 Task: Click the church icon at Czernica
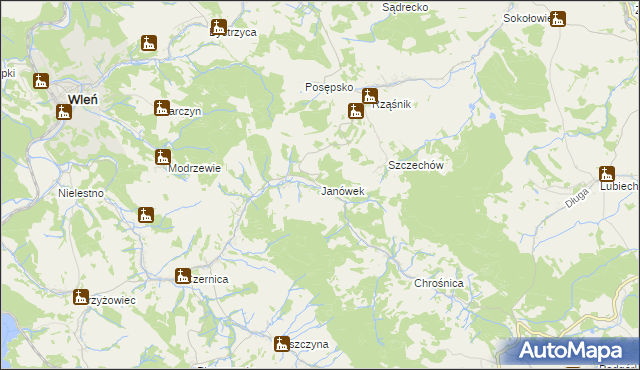point(183,276)
